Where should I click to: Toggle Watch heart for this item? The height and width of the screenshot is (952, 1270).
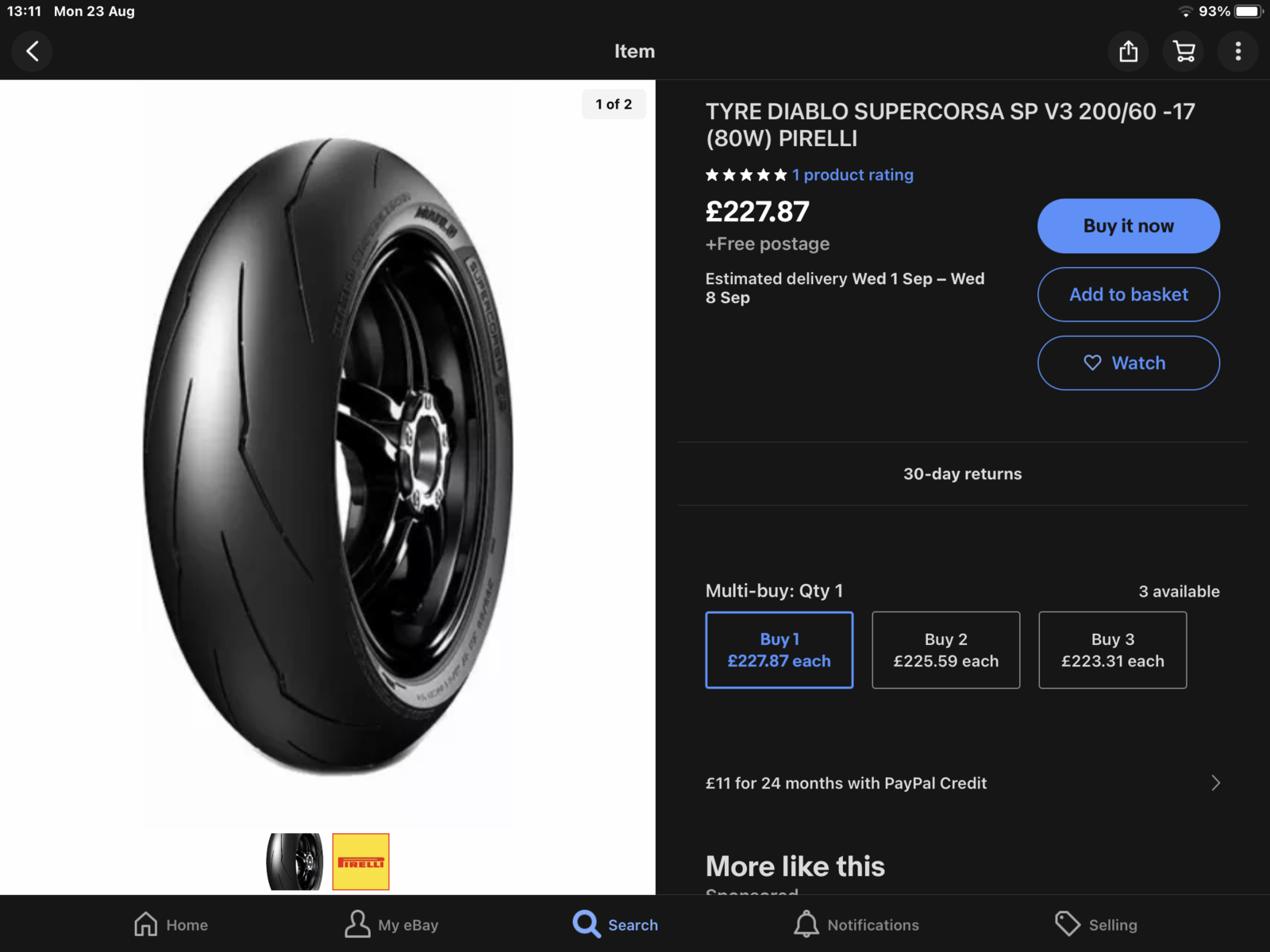1128,363
